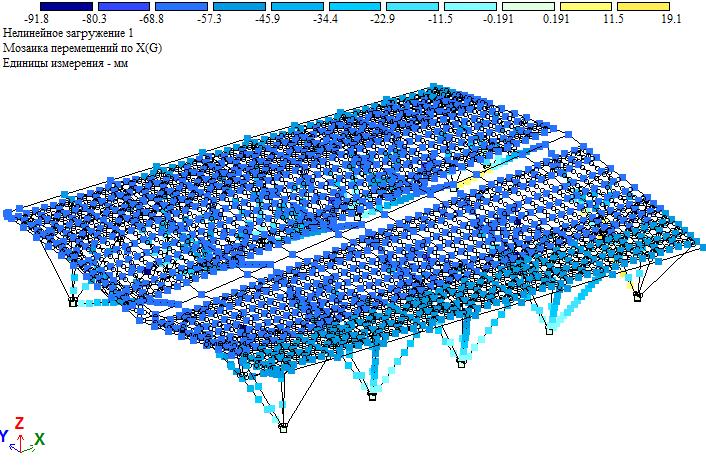
Task: Click the legend swatch between -34.4 and -22.9
Action: (355, 6)
